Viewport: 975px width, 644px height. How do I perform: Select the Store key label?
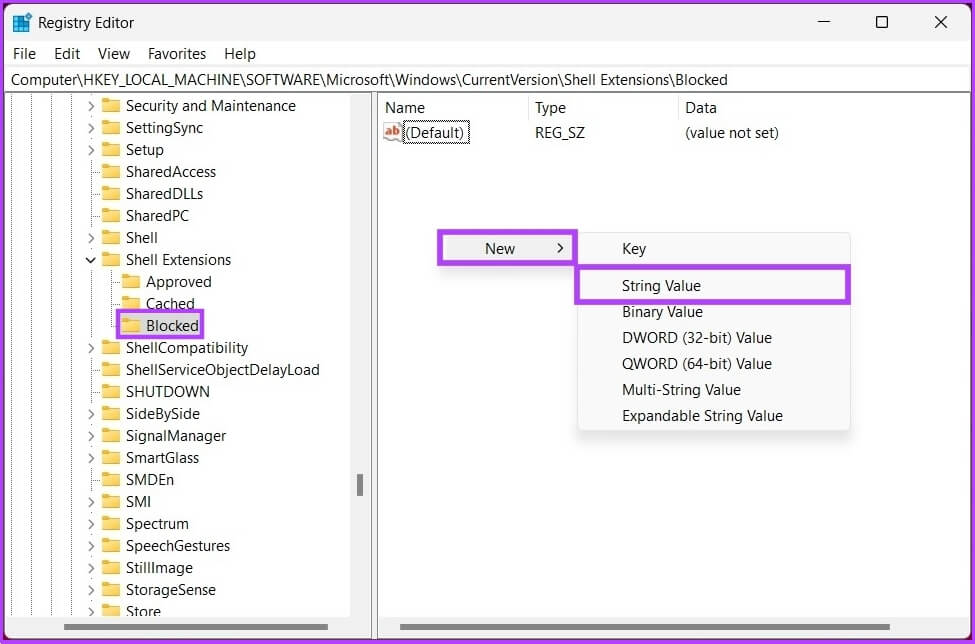(143, 611)
